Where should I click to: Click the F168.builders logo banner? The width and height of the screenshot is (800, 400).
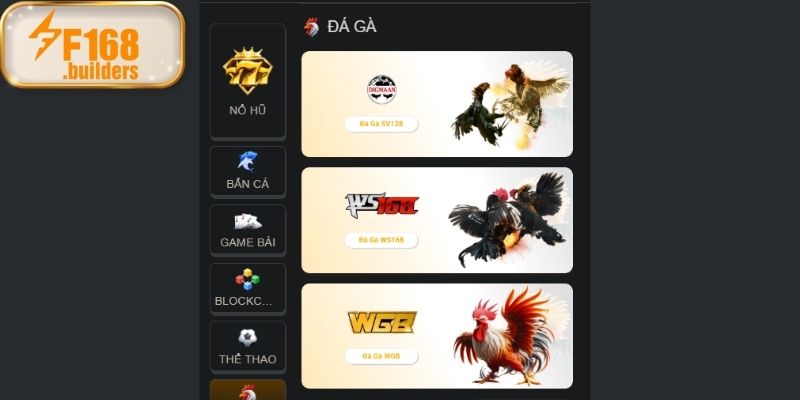(x=92, y=44)
